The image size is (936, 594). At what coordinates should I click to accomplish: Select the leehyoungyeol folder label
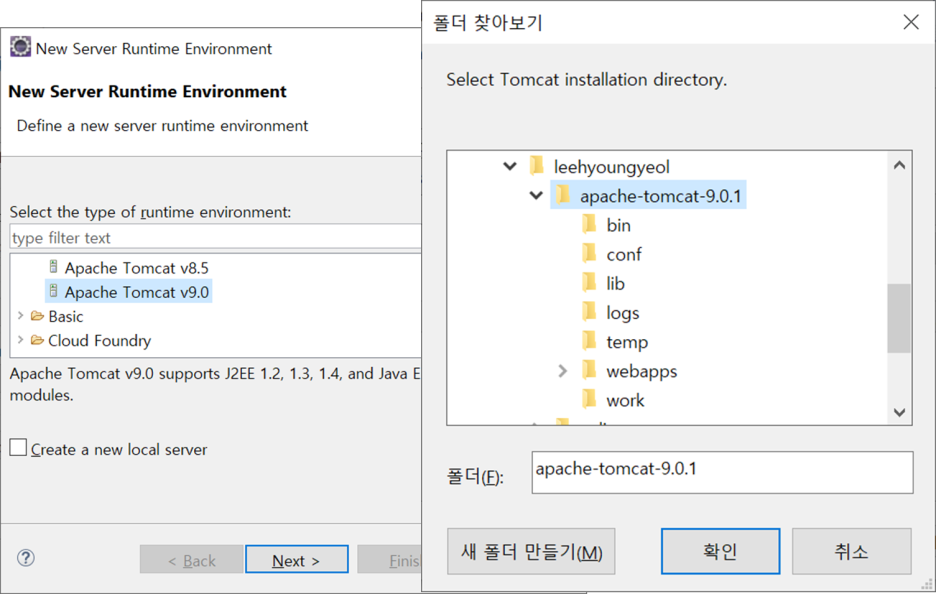point(612,167)
